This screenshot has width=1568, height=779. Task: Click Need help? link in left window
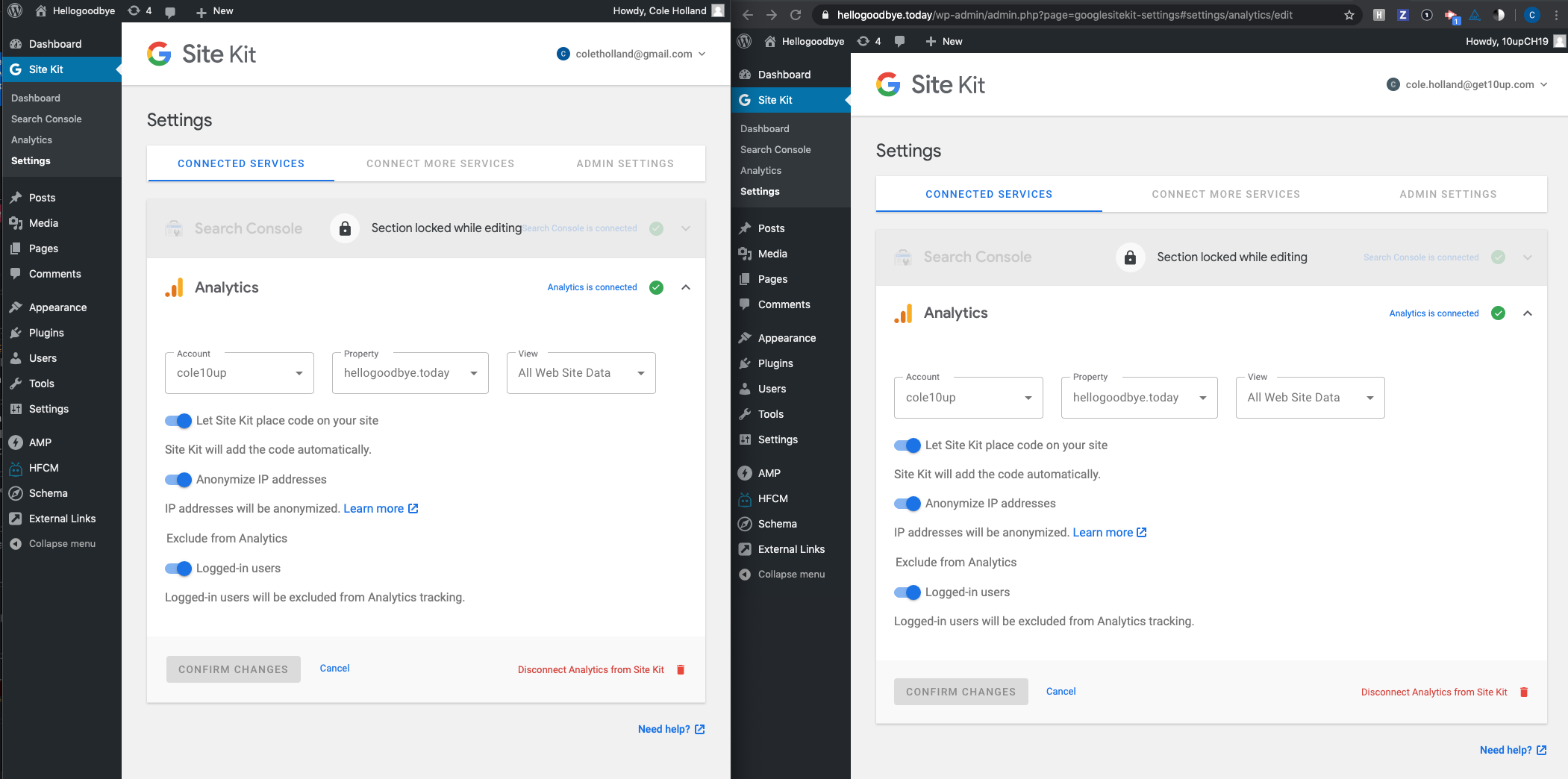click(x=671, y=729)
